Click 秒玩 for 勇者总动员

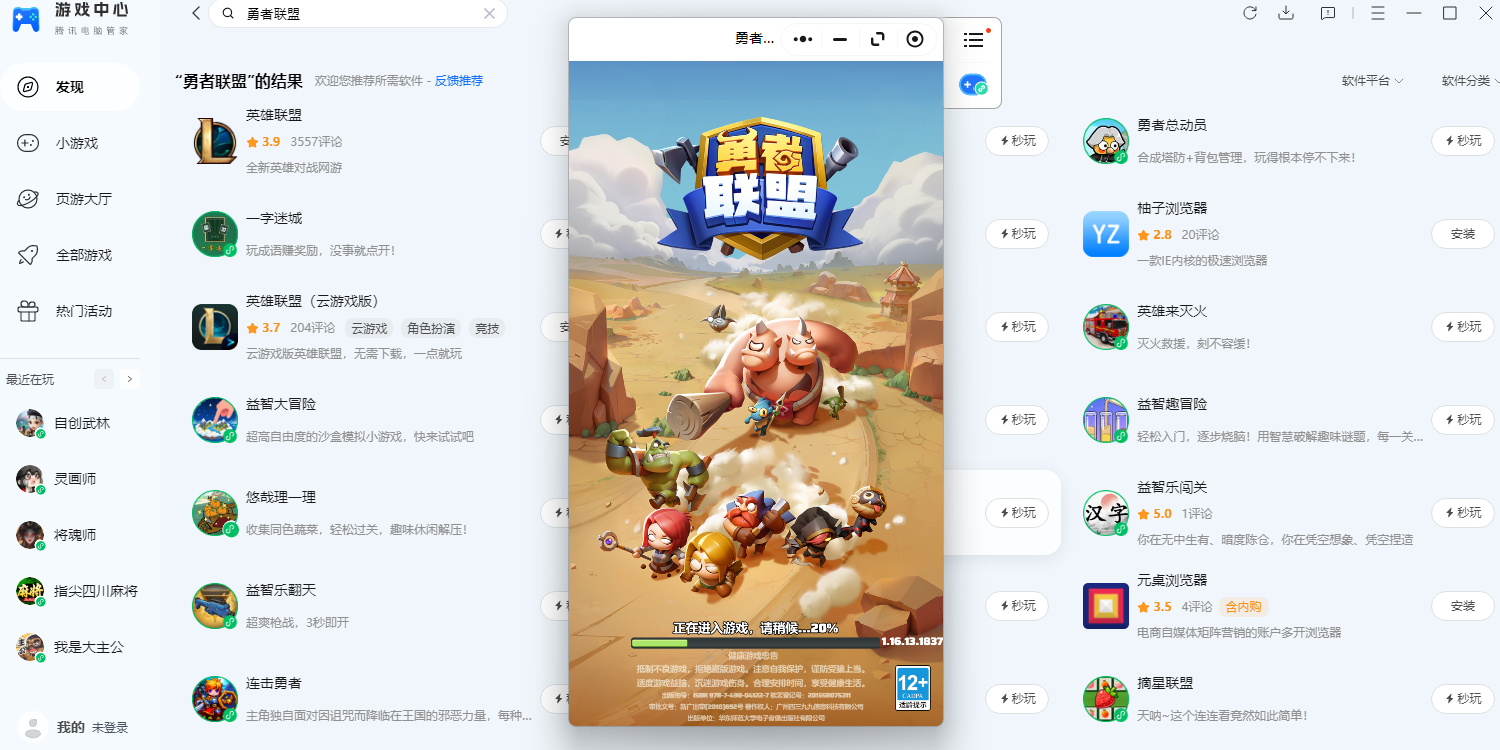pos(1463,141)
